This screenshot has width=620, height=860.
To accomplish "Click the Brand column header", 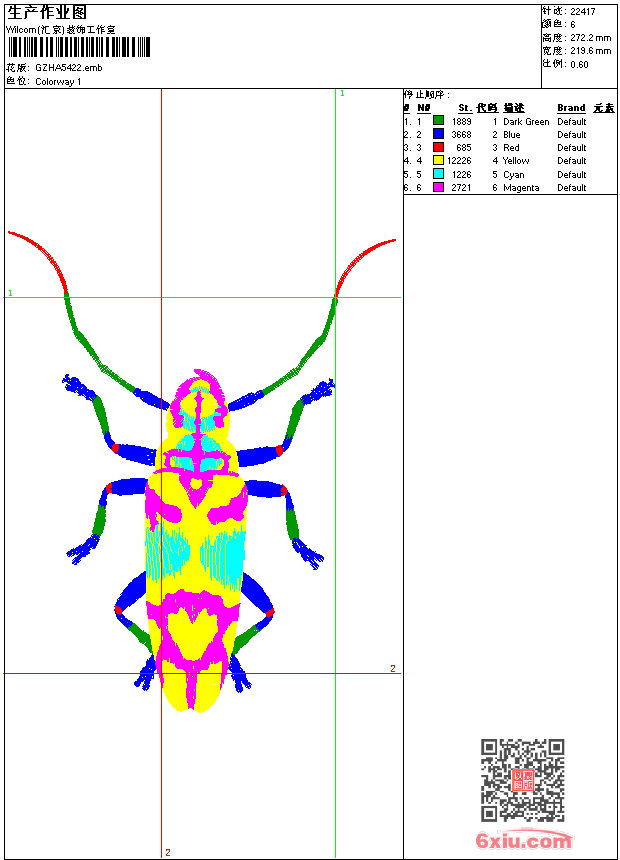I will [571, 108].
